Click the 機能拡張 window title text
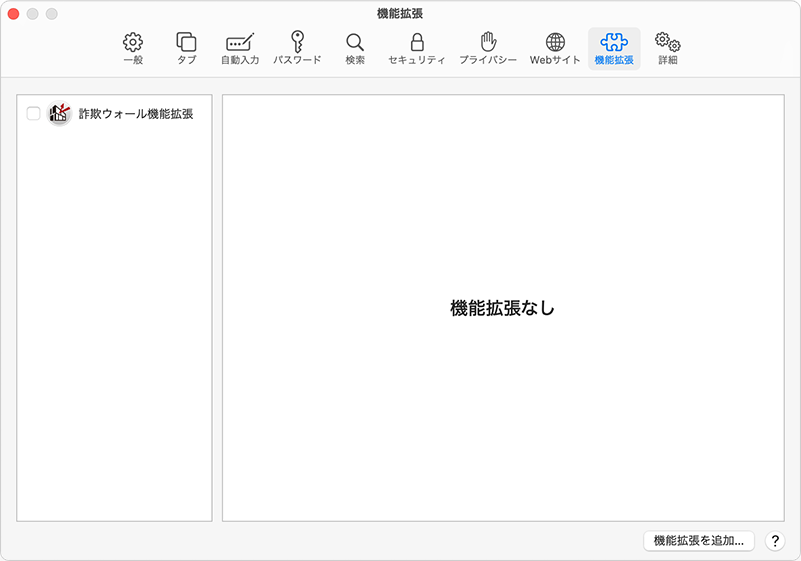Viewport: 801px width, 561px height. [400, 13]
